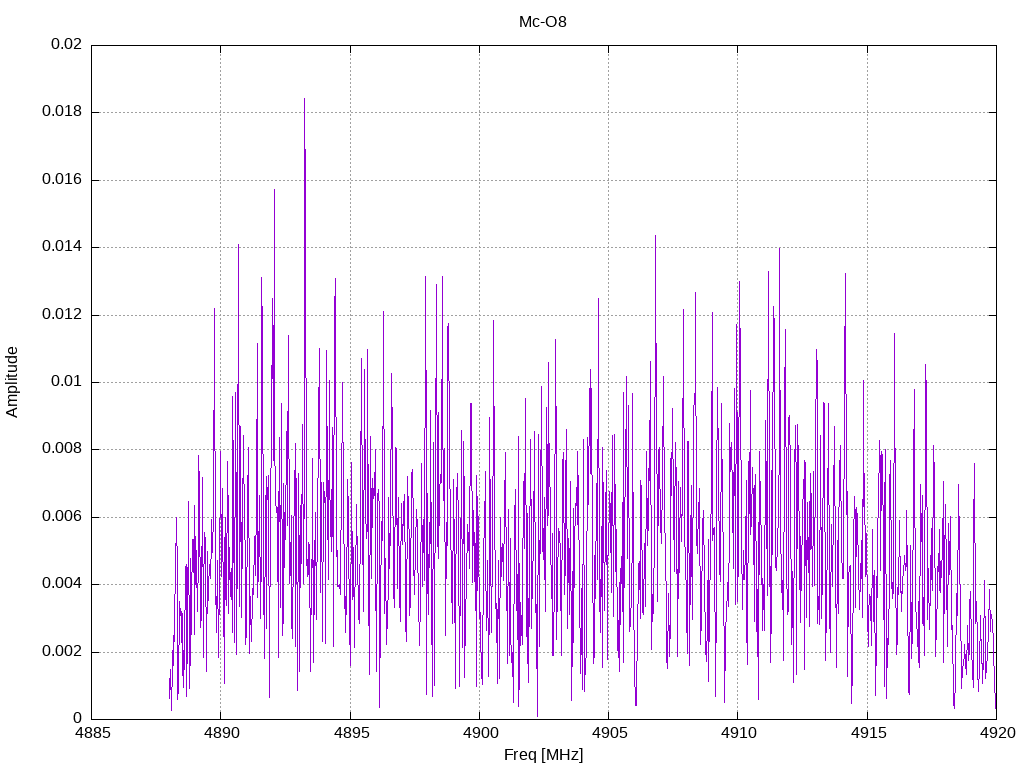Click y-axis tick label 0.004
Viewport: 1024px width, 768px height.
click(x=62, y=584)
